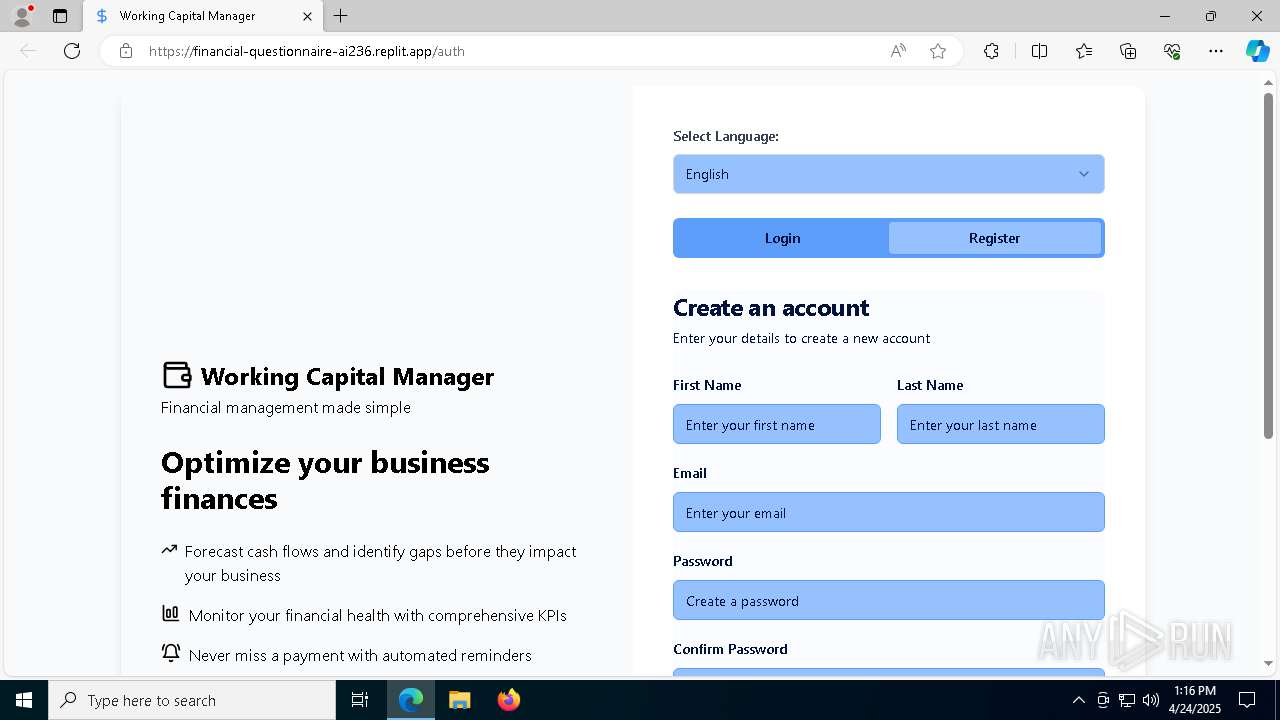Focus the Last Name field
This screenshot has height=720, width=1280.
[x=1000, y=424]
